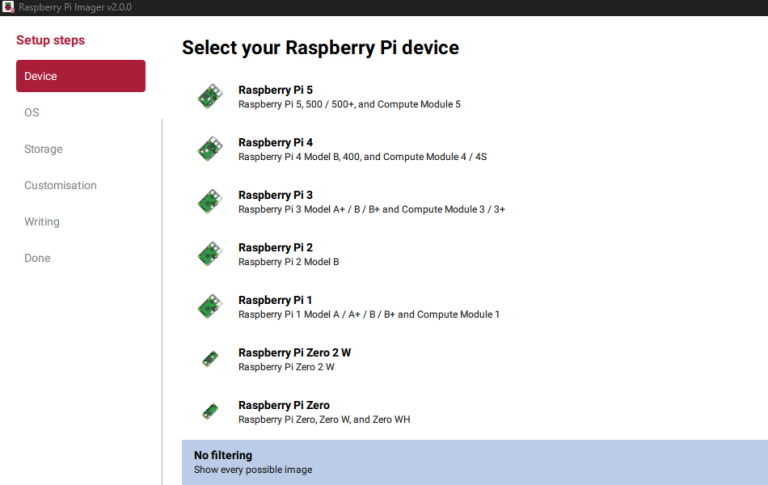Select the Done step in sidebar
This screenshot has height=485, width=768.
[37, 258]
